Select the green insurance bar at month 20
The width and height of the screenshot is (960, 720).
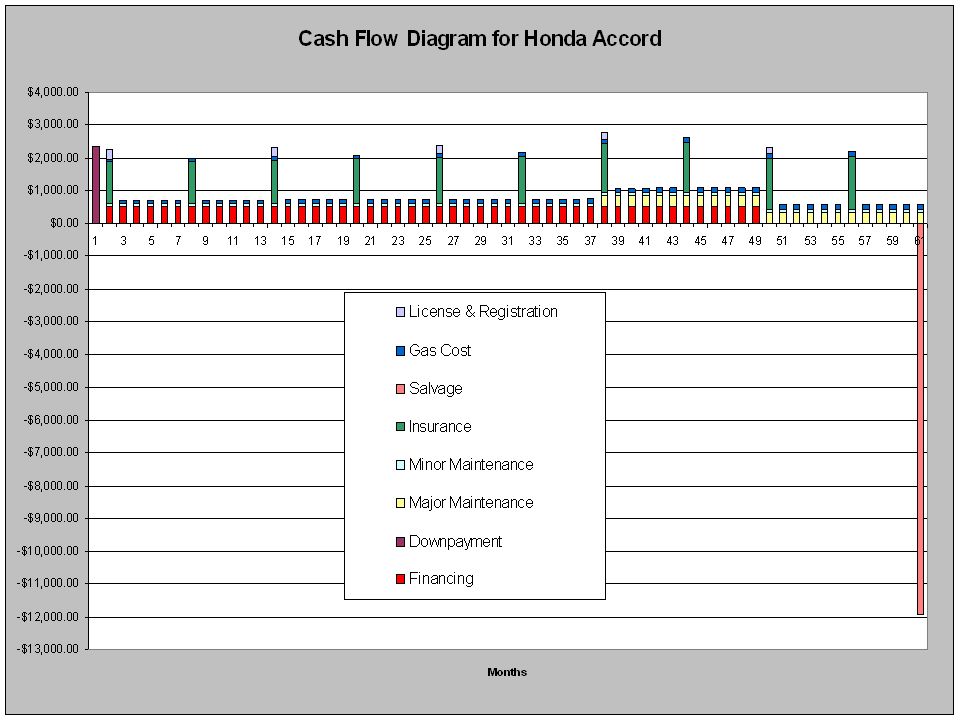pos(357,181)
